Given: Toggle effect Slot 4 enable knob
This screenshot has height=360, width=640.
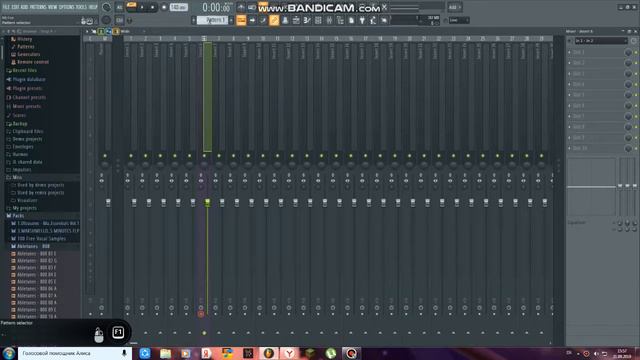Looking at the screenshot, I should (x=628, y=84).
